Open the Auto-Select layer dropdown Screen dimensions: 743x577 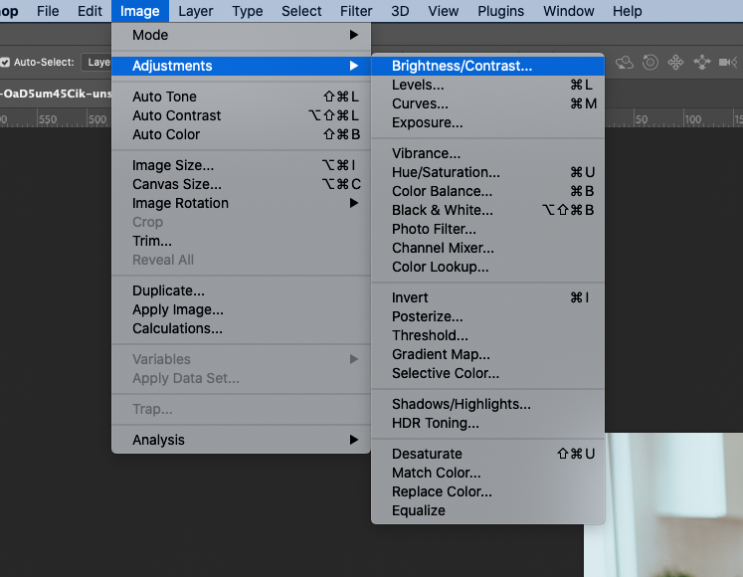click(x=97, y=63)
